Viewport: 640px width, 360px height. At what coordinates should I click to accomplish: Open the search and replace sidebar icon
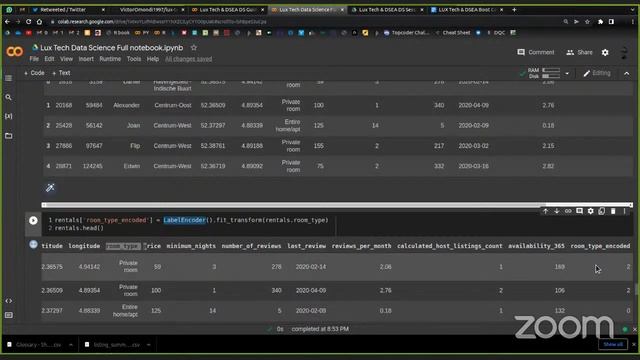(9, 97)
